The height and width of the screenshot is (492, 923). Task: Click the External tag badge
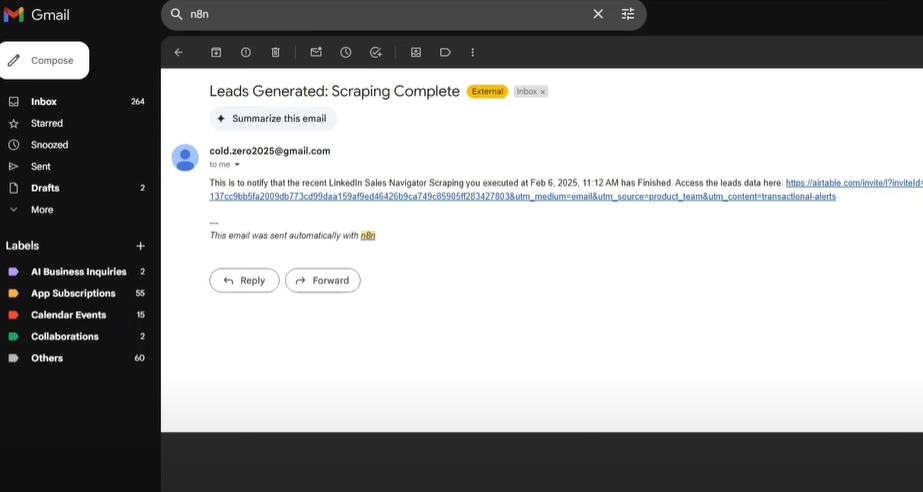487,91
